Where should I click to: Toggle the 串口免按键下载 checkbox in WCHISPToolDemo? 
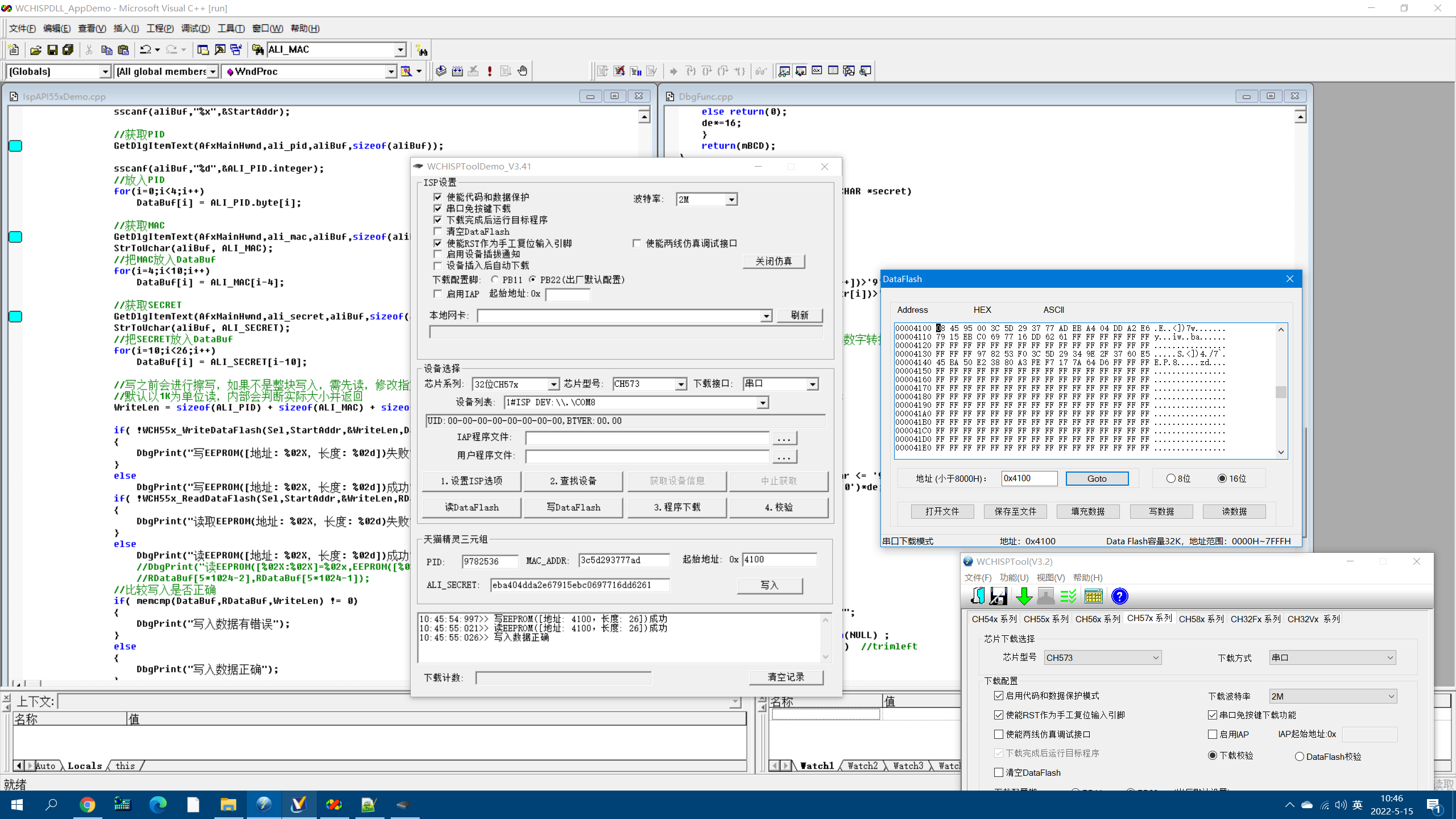coord(437,208)
